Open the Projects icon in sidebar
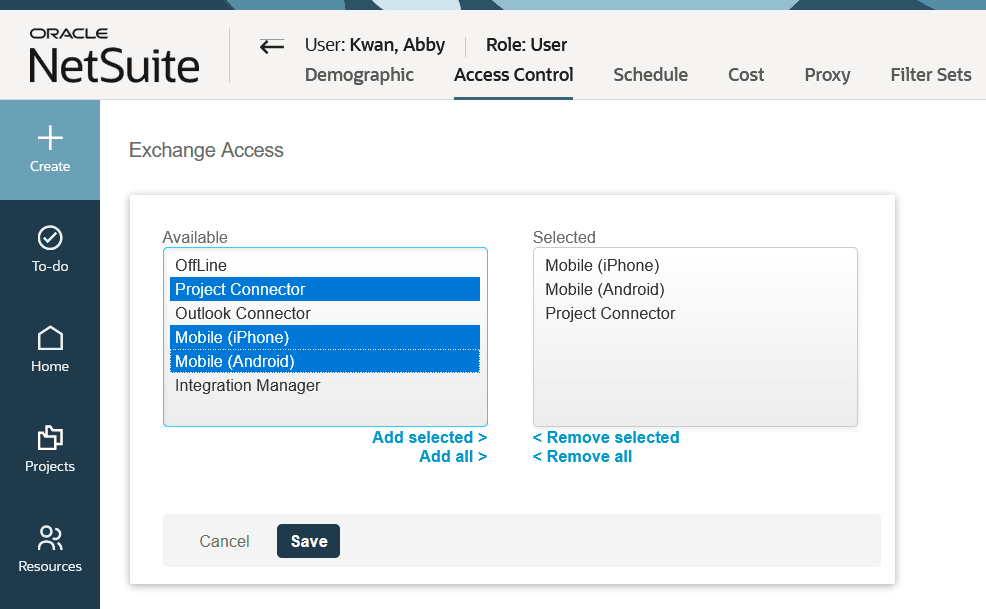 (x=50, y=438)
